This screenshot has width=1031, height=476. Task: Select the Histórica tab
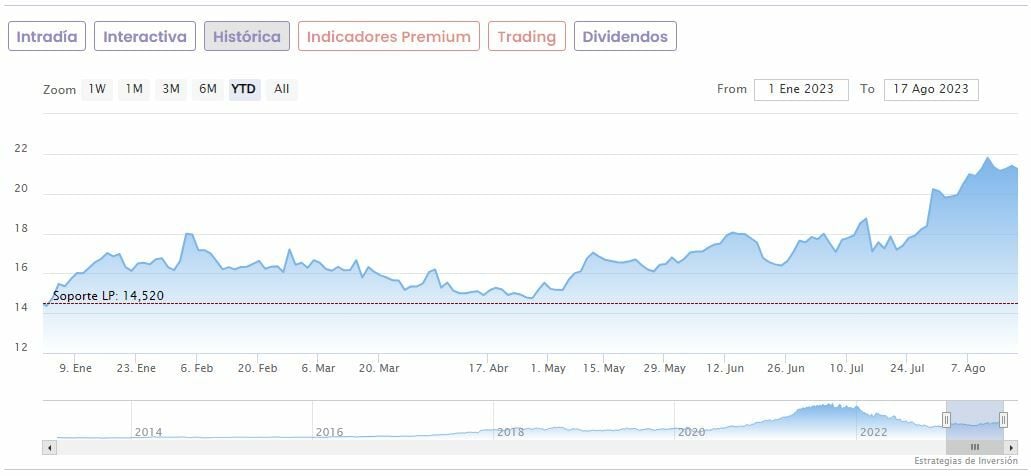click(247, 37)
